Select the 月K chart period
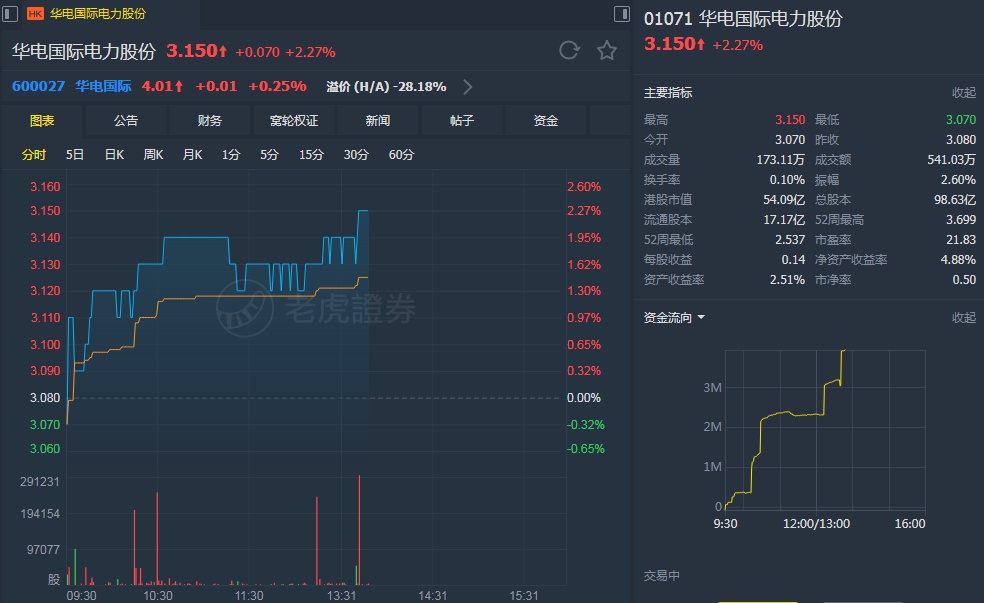The image size is (984, 603). click(192, 154)
